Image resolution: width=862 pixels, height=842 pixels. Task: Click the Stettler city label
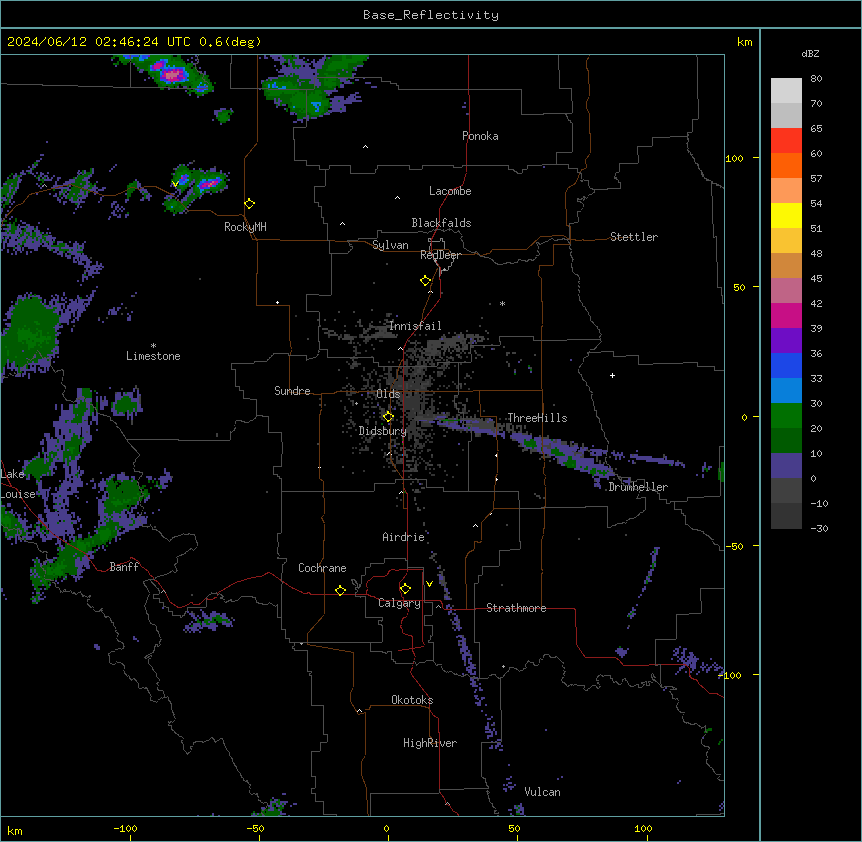point(634,237)
